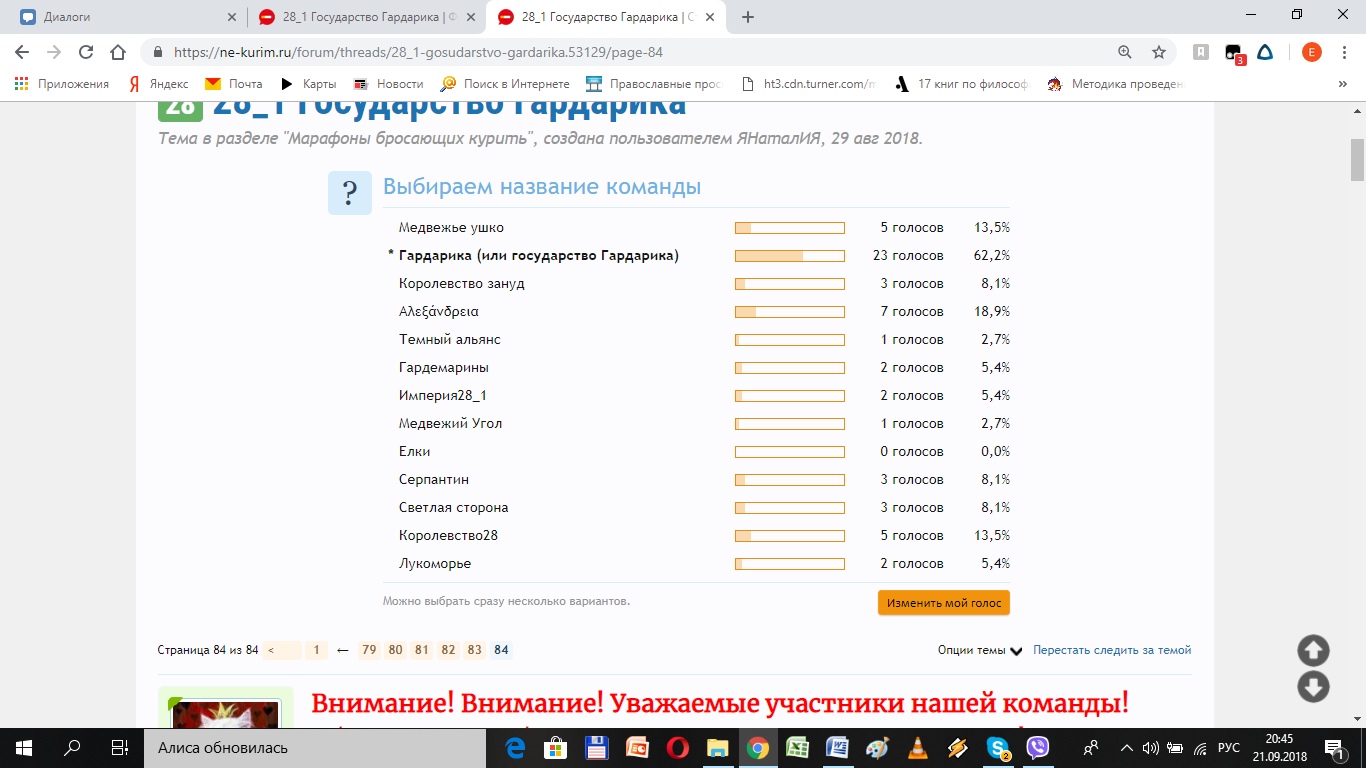Open VLC media player from taskbar
The image size is (1366, 768).
pyautogui.click(x=917, y=748)
